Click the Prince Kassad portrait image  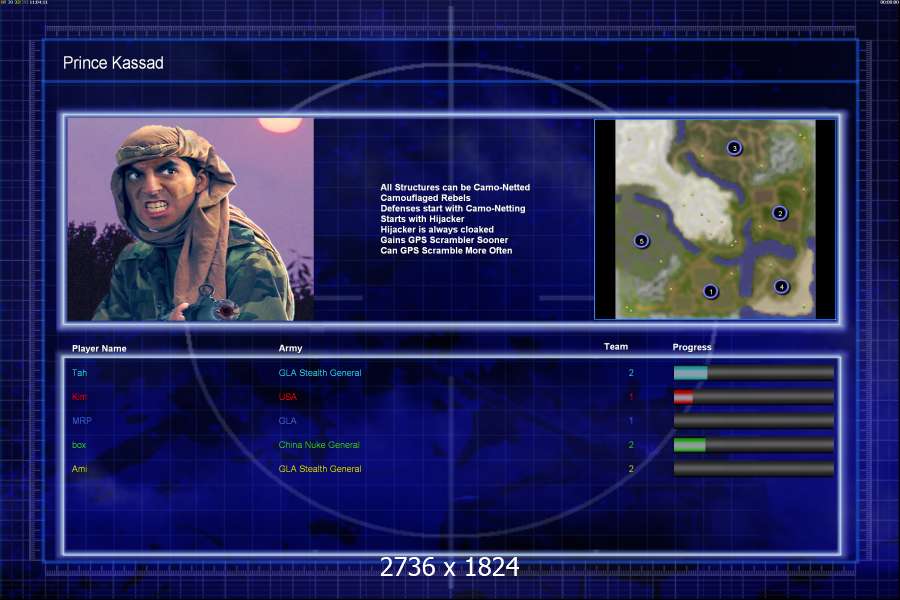[191, 219]
